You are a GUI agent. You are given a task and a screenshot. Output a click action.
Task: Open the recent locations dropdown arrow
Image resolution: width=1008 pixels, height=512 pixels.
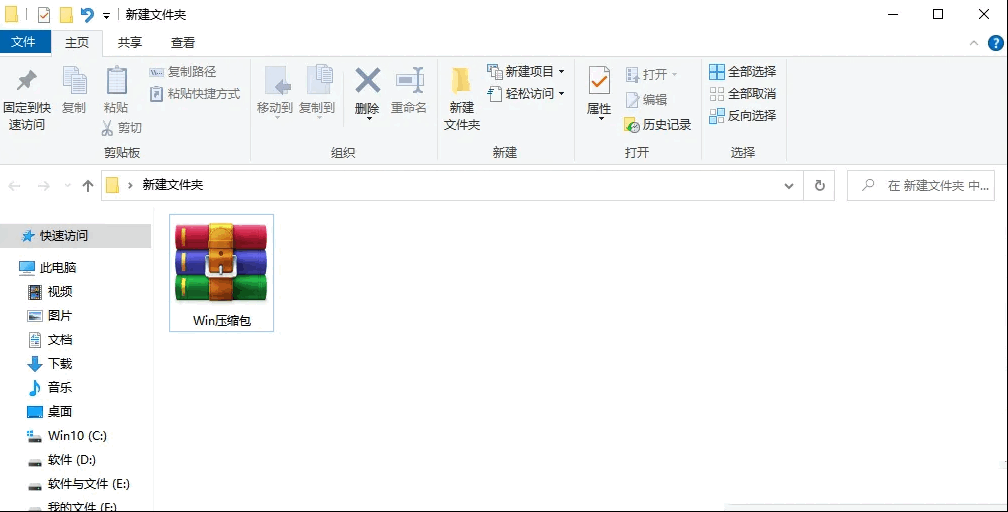point(68,186)
